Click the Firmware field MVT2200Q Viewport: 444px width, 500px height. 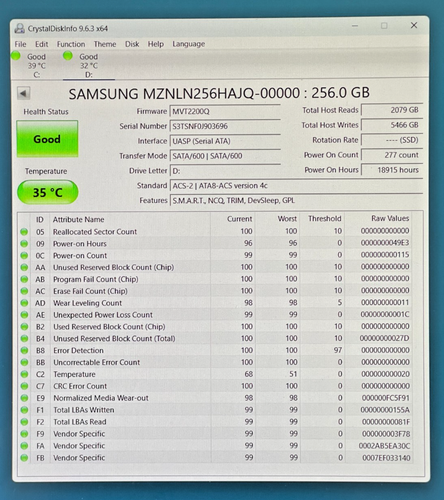click(x=225, y=111)
